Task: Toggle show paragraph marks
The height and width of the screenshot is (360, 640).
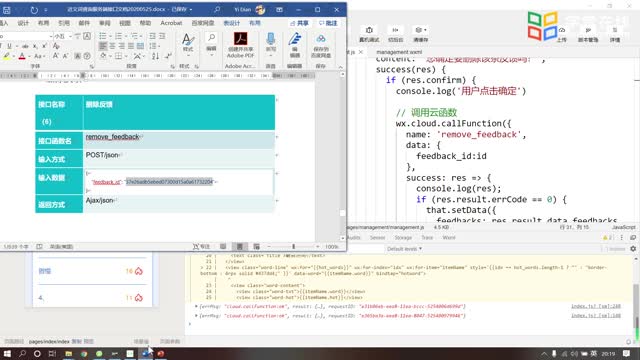Action: (168, 56)
